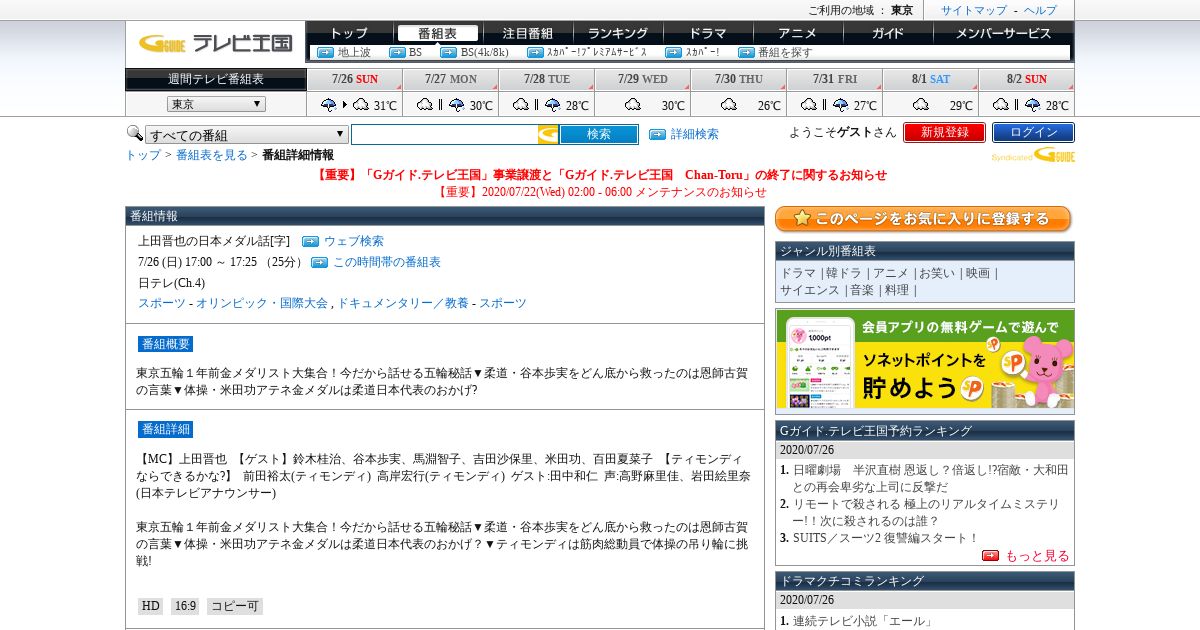The image size is (1200, 630).
Task: Click the 7/29 WED cloud weather icon
Action: click(632, 105)
